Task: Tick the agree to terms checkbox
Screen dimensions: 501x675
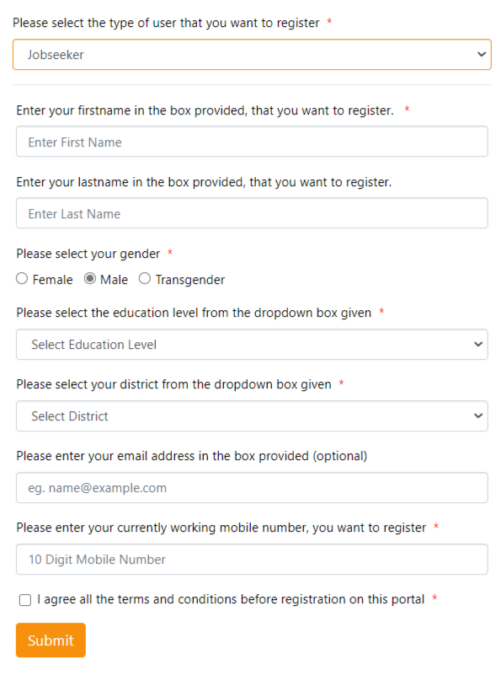Action: tap(25, 600)
